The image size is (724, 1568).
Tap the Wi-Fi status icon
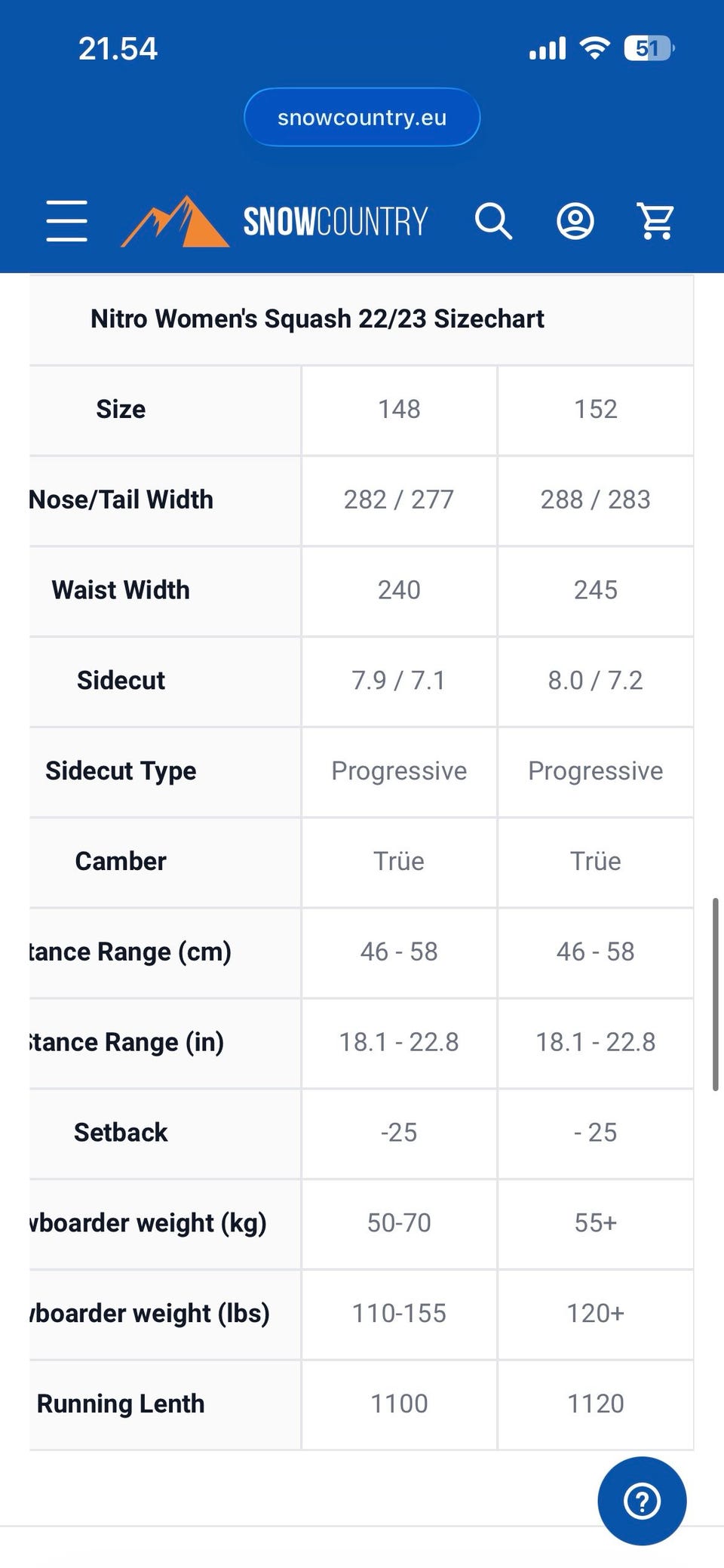point(594,49)
